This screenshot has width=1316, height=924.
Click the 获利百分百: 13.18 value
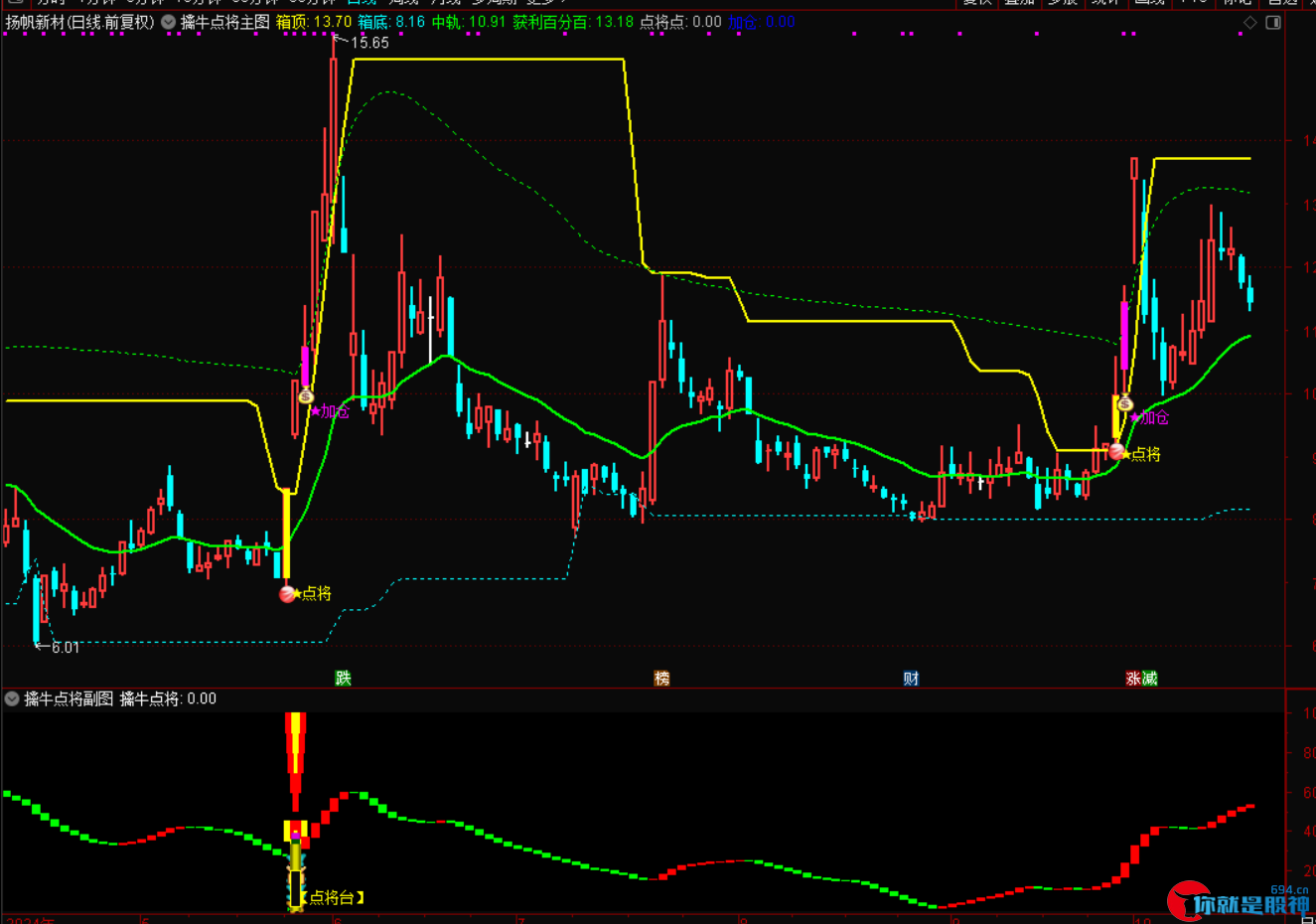click(573, 22)
